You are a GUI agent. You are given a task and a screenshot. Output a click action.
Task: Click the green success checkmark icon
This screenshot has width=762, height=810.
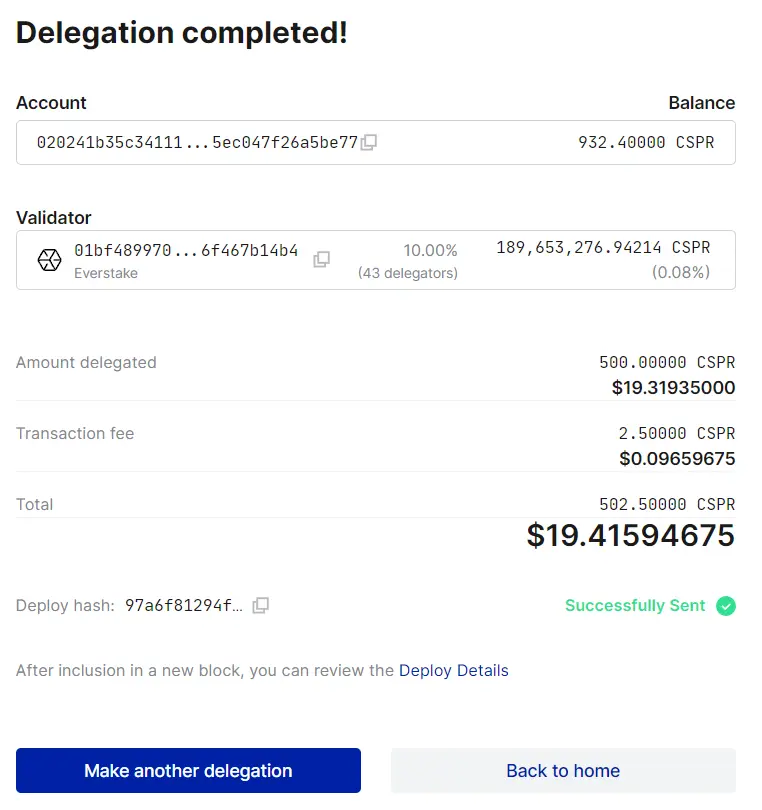[724, 606]
